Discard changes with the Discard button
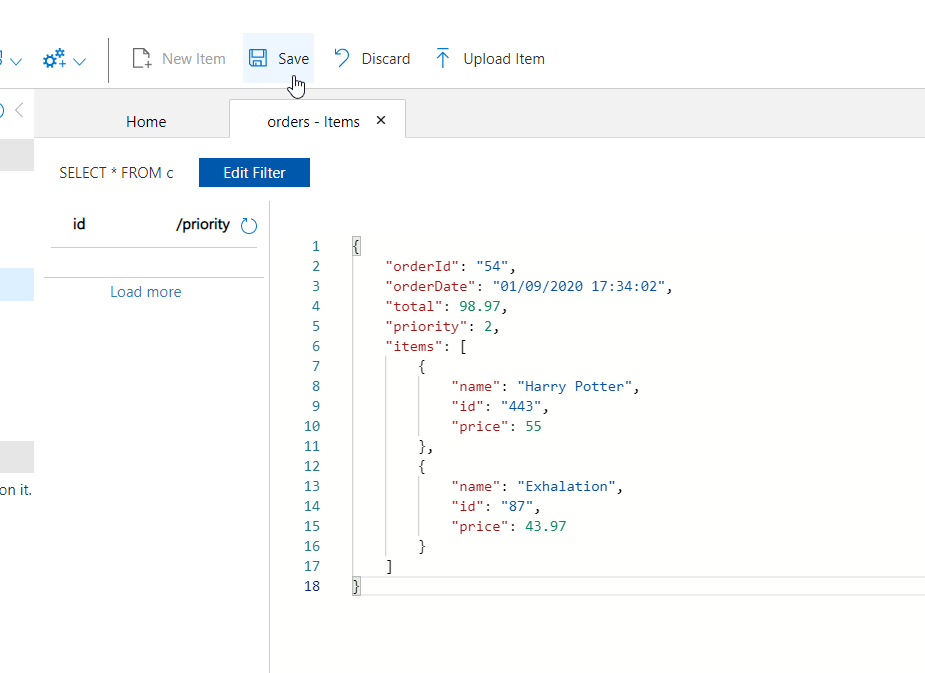Screen dimensions: 925x673 point(372,58)
